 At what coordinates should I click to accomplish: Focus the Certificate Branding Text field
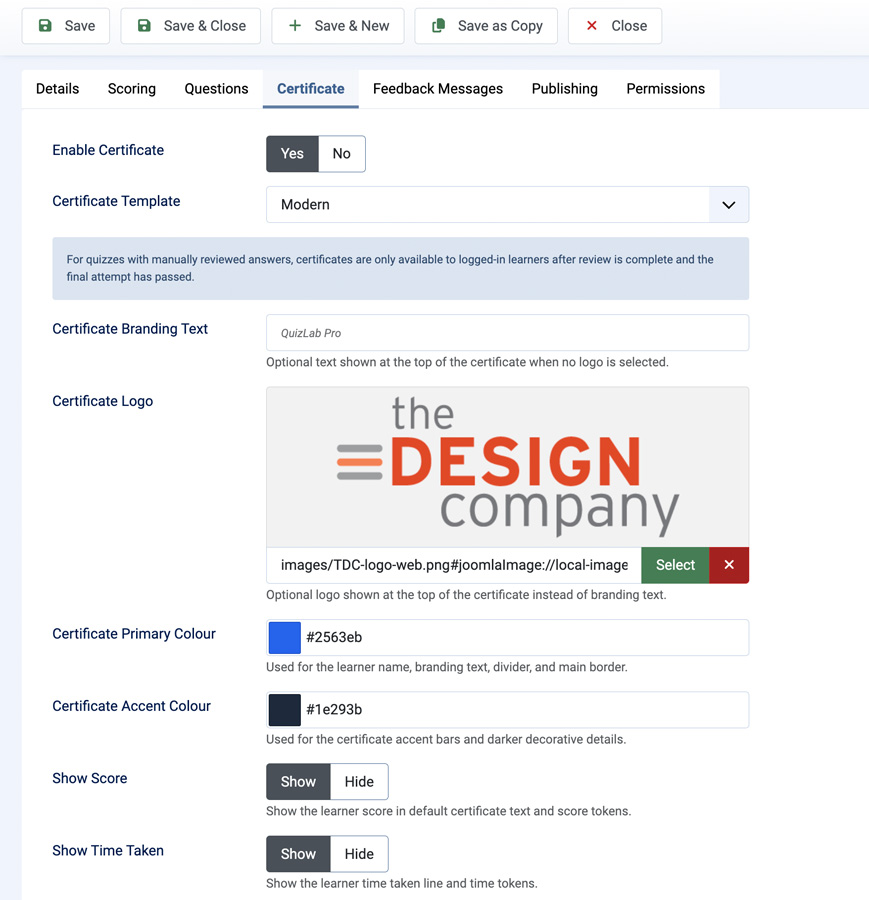507,333
